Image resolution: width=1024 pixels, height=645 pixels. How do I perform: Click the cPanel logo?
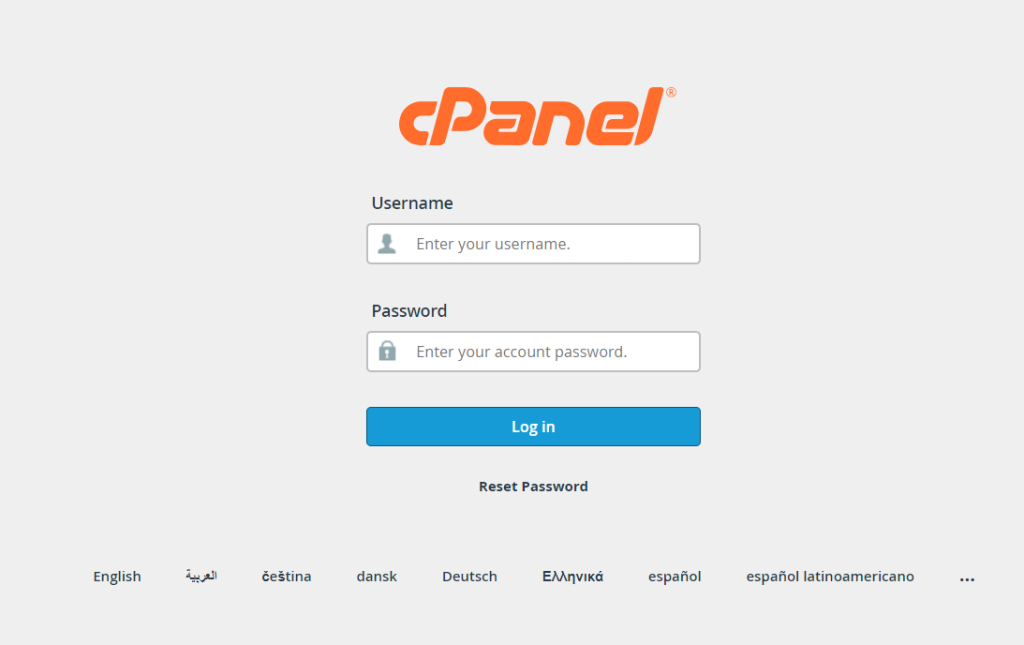pyautogui.click(x=531, y=118)
